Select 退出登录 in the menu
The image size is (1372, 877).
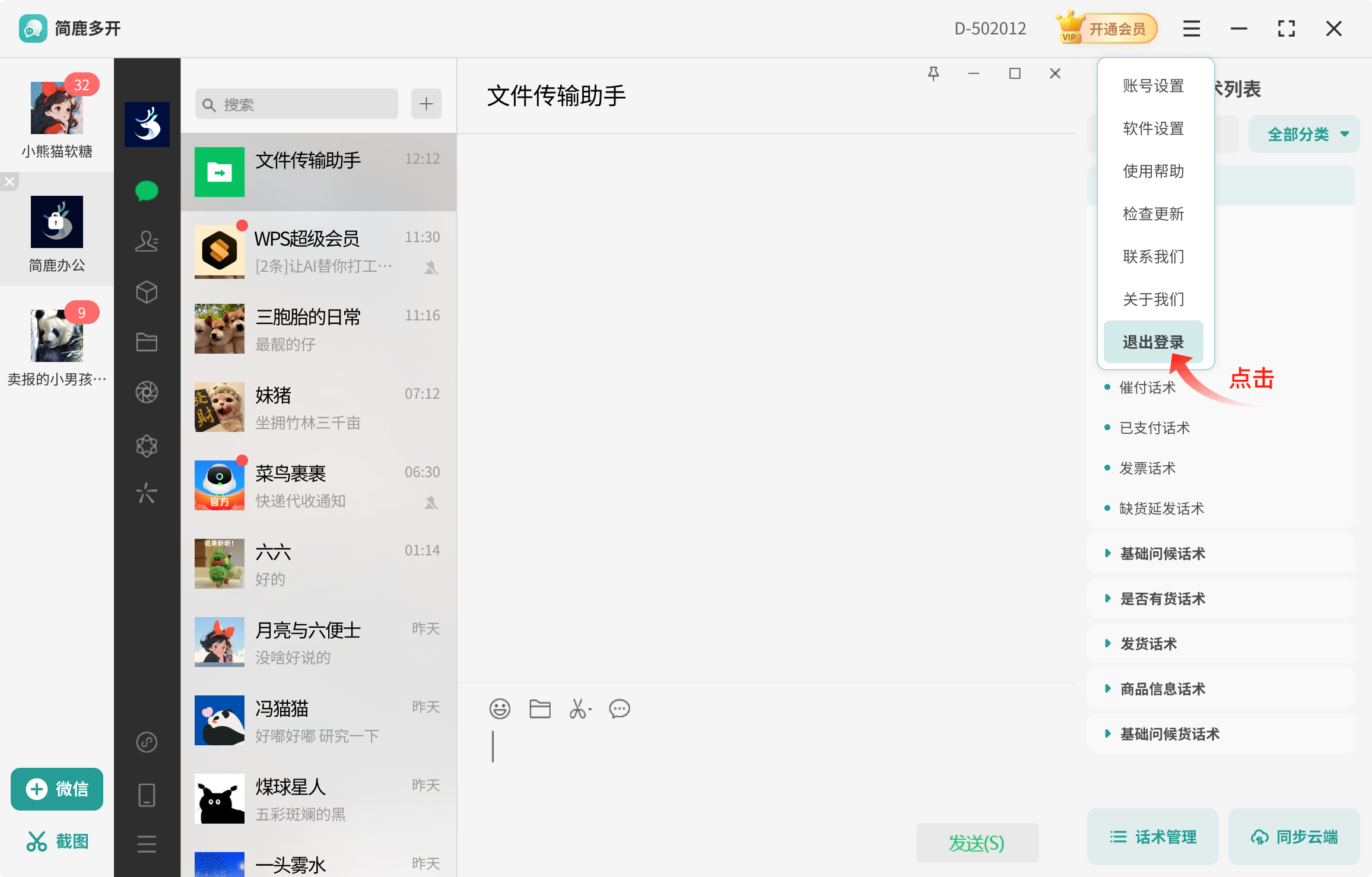click(x=1153, y=342)
